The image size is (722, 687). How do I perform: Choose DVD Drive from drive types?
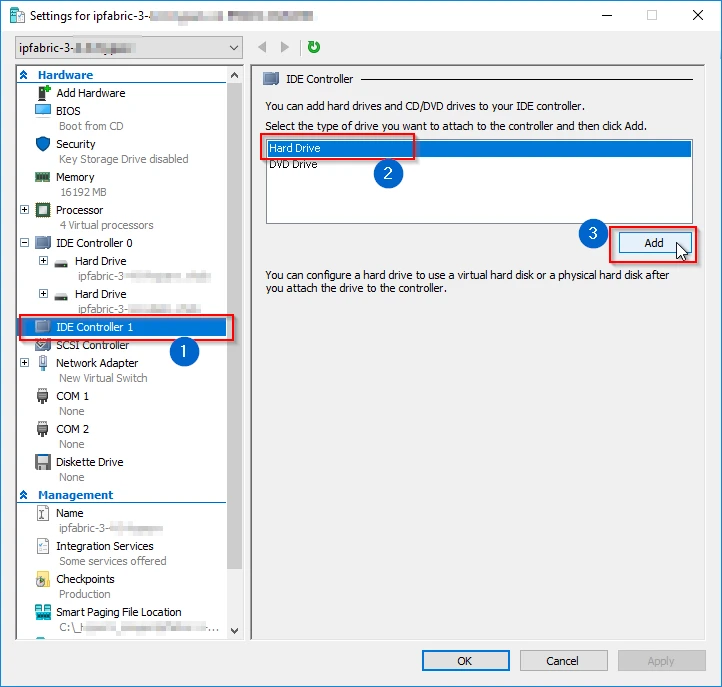[293, 164]
